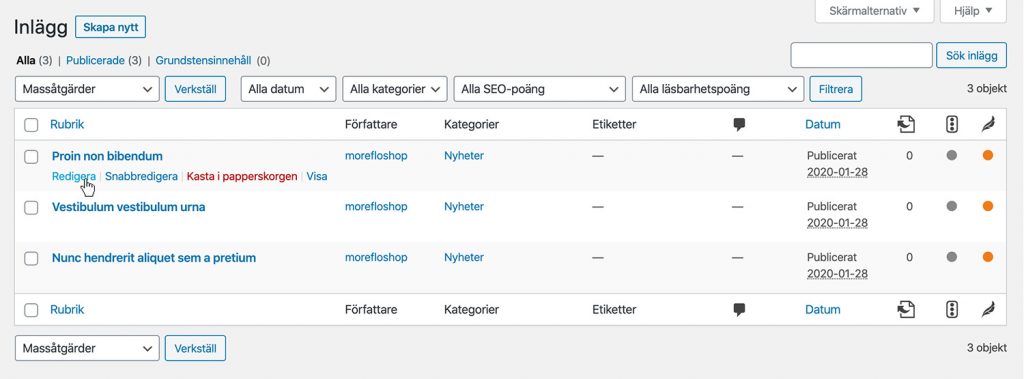
Task: Click Nyheter category in Proin non bibendum row
Action: point(464,156)
